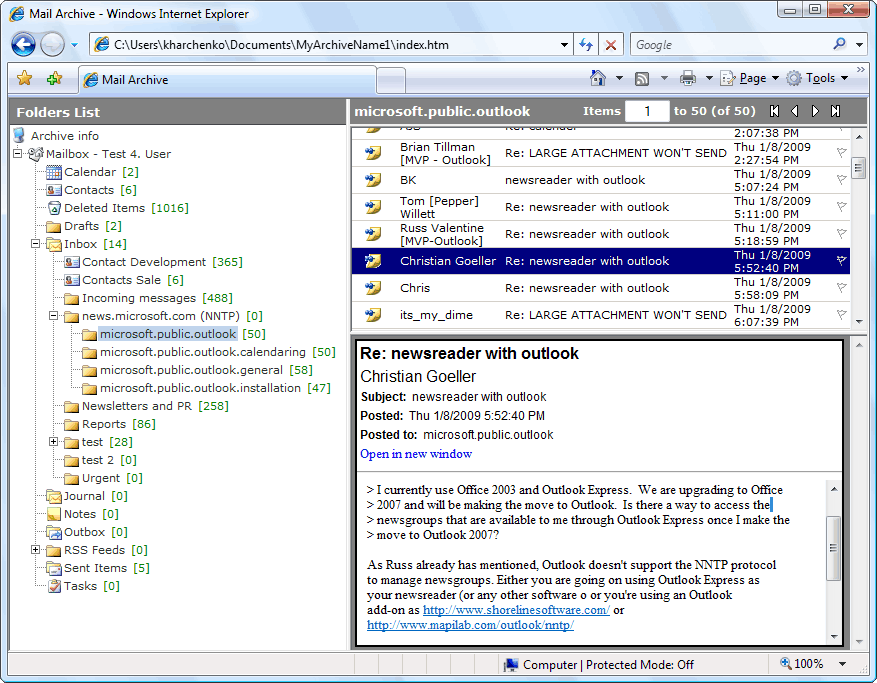Click the Archive info icon

20,135
